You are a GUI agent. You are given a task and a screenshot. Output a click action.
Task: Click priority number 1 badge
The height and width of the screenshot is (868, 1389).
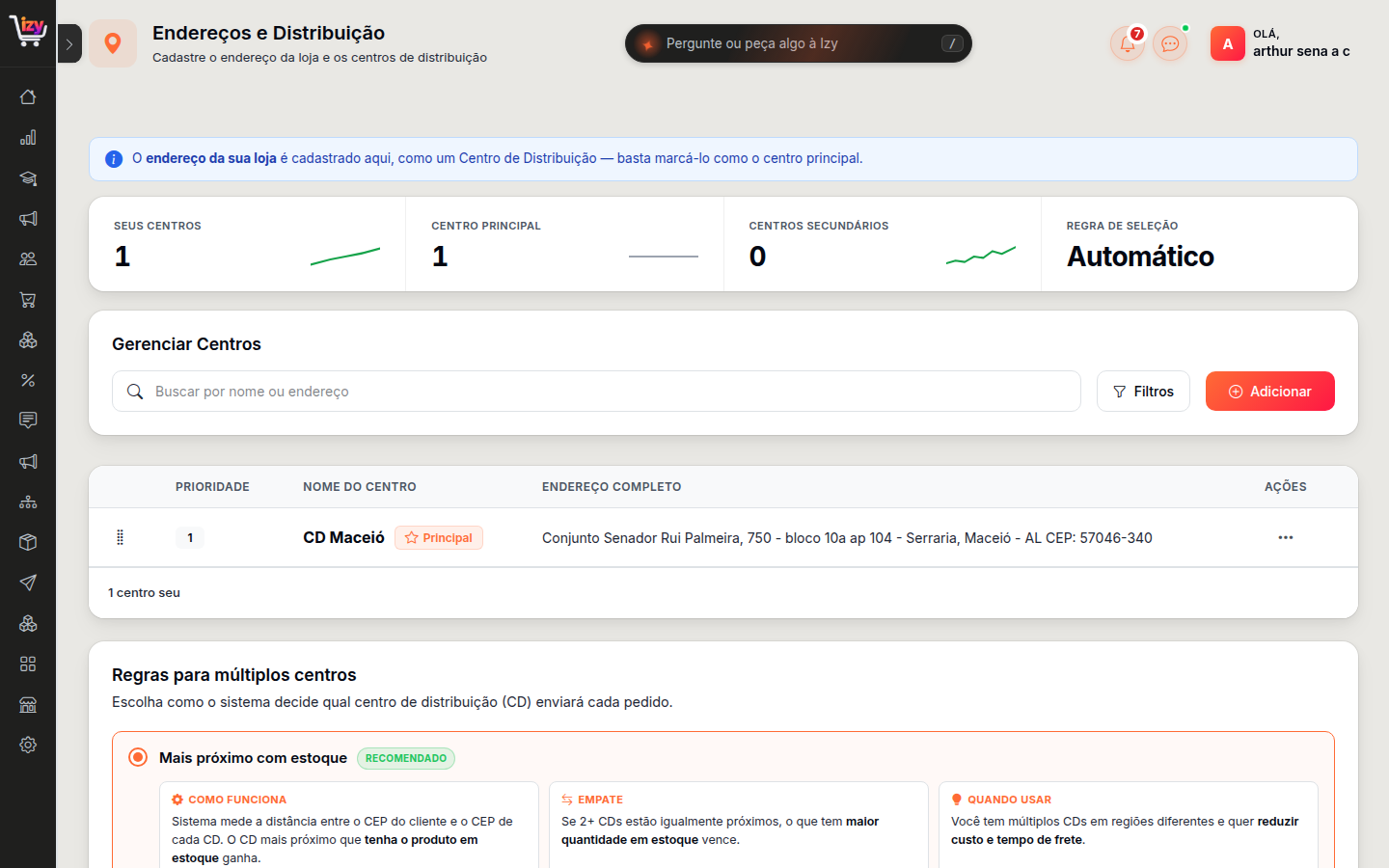point(190,537)
